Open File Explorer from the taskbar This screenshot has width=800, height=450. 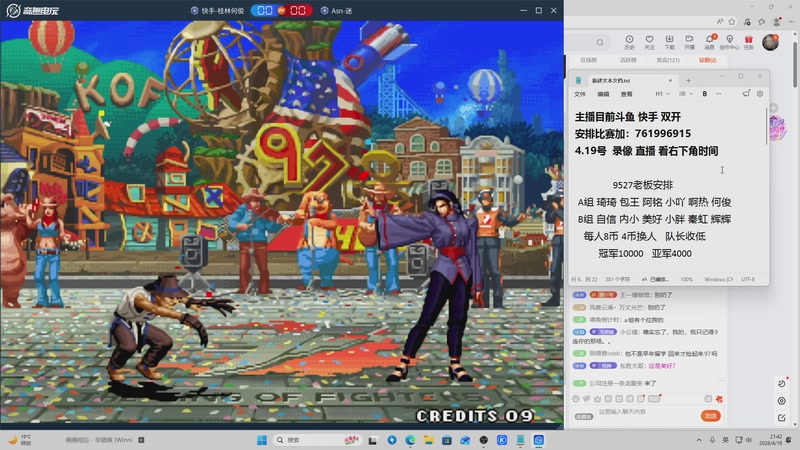(x=429, y=440)
